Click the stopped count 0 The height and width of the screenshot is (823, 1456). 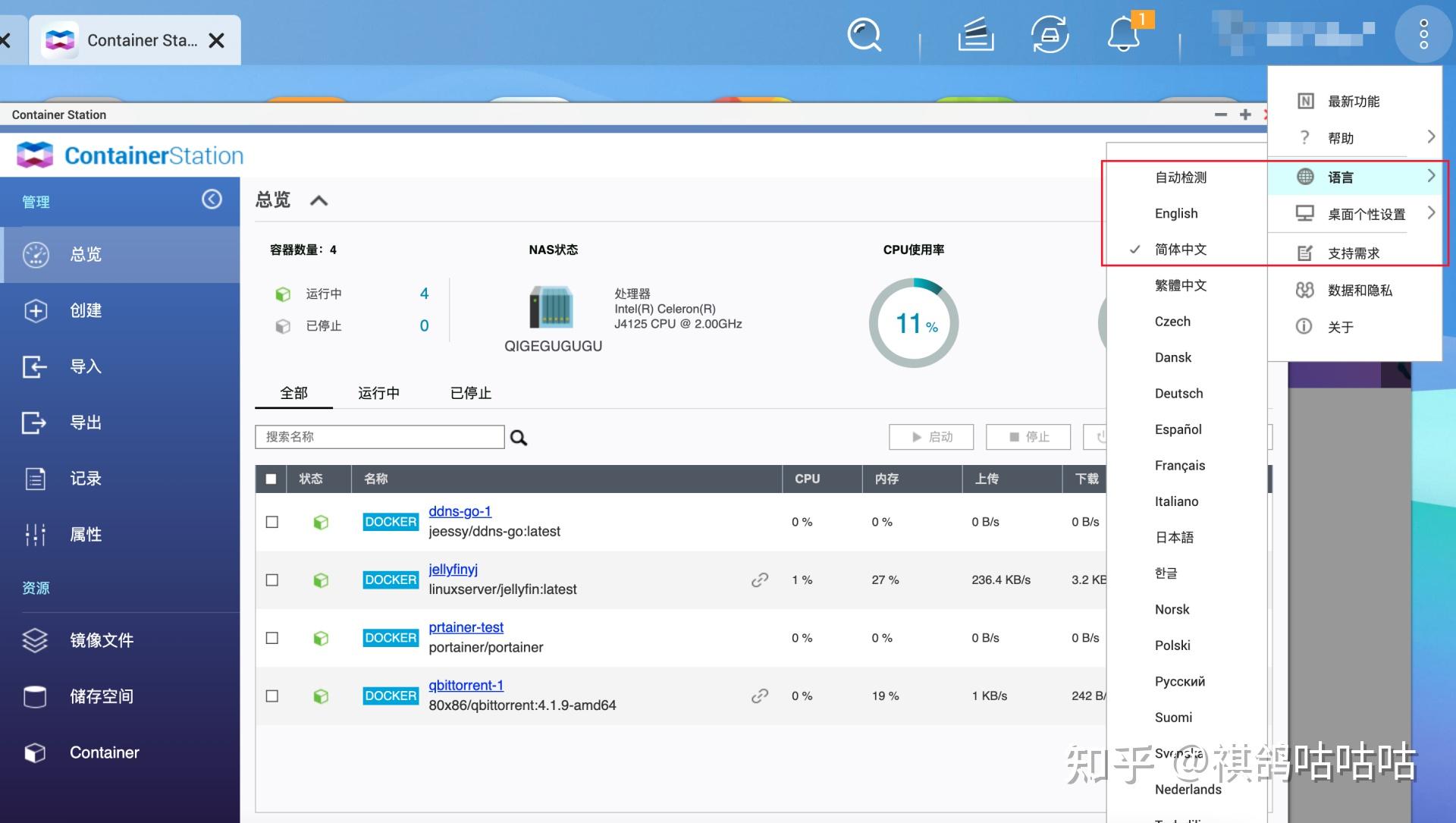(424, 325)
